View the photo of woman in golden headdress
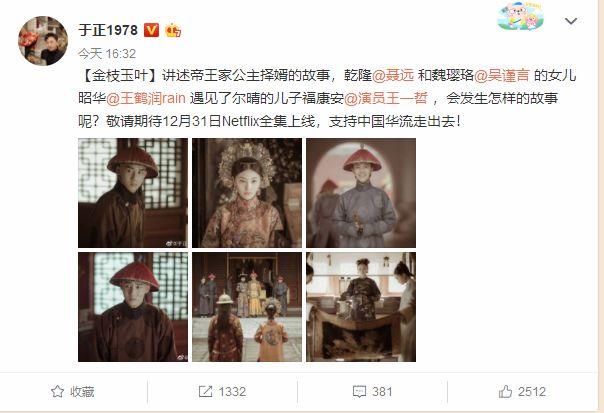 247,193
